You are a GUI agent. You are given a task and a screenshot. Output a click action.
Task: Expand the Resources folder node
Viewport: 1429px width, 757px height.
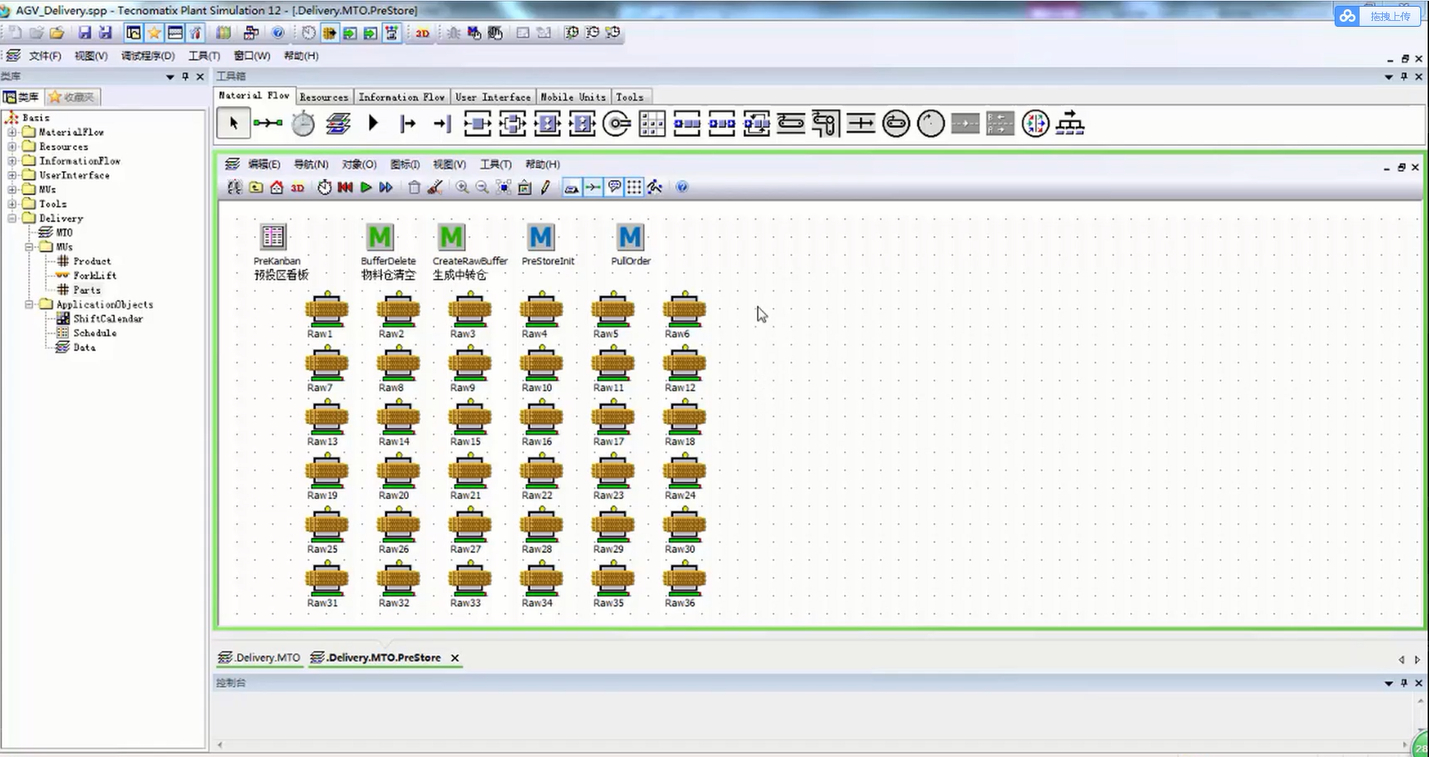point(12,147)
